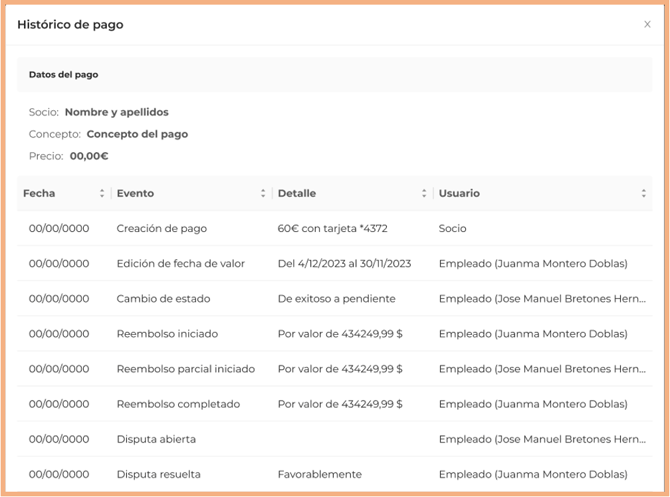
Task: Sort table by Fecha column arrows
Action: [x=102, y=194]
